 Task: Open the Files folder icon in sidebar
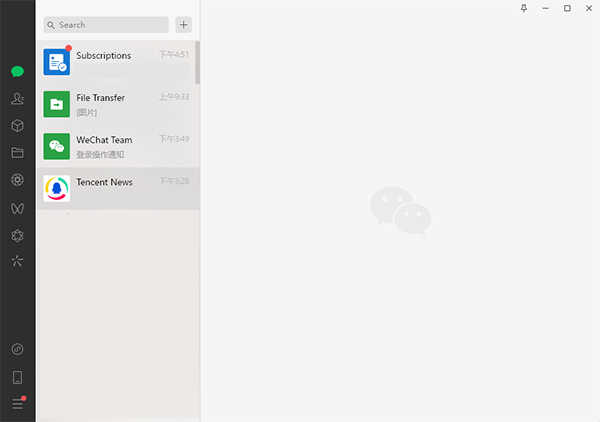click(17, 153)
